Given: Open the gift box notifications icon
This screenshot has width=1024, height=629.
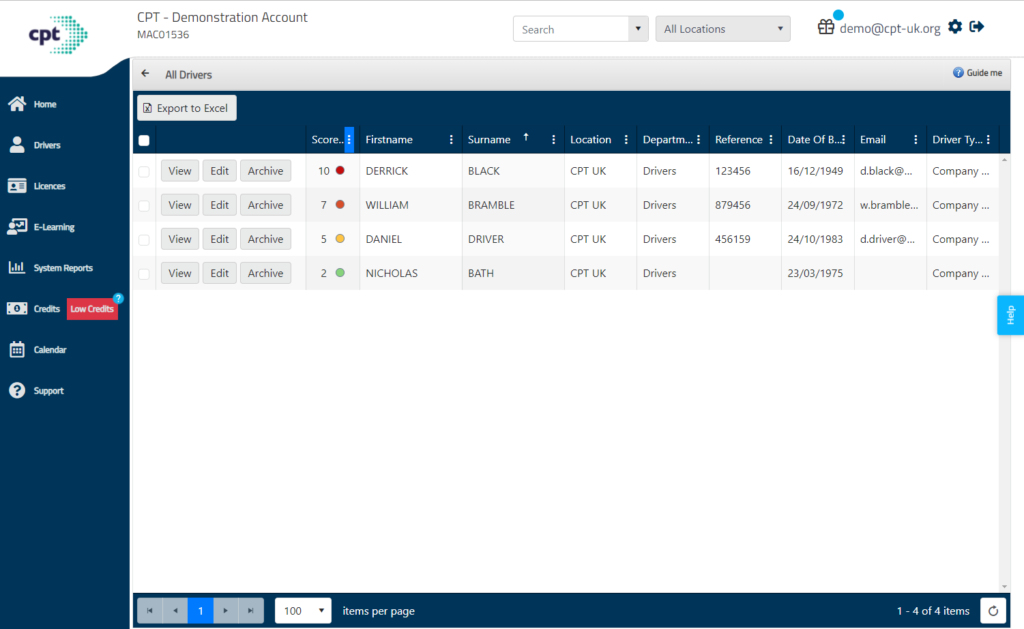Looking at the screenshot, I should [x=826, y=27].
